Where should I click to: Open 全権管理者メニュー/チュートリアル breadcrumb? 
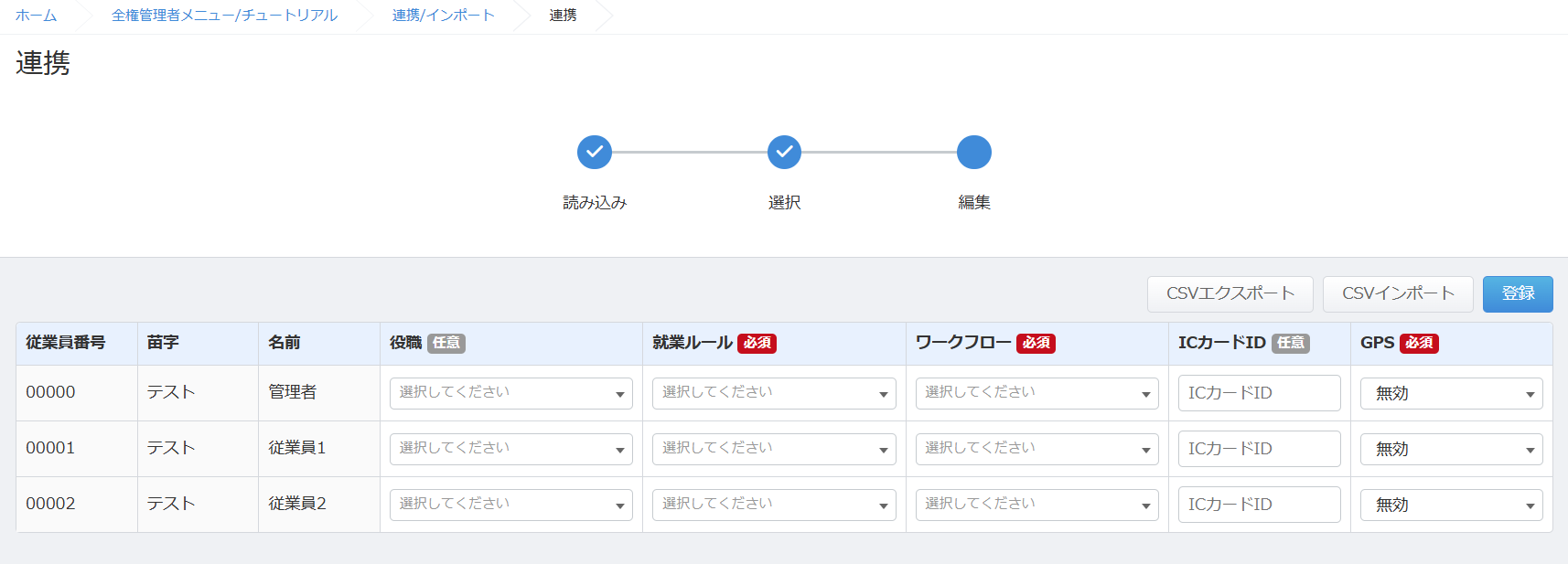pyautogui.click(x=224, y=16)
